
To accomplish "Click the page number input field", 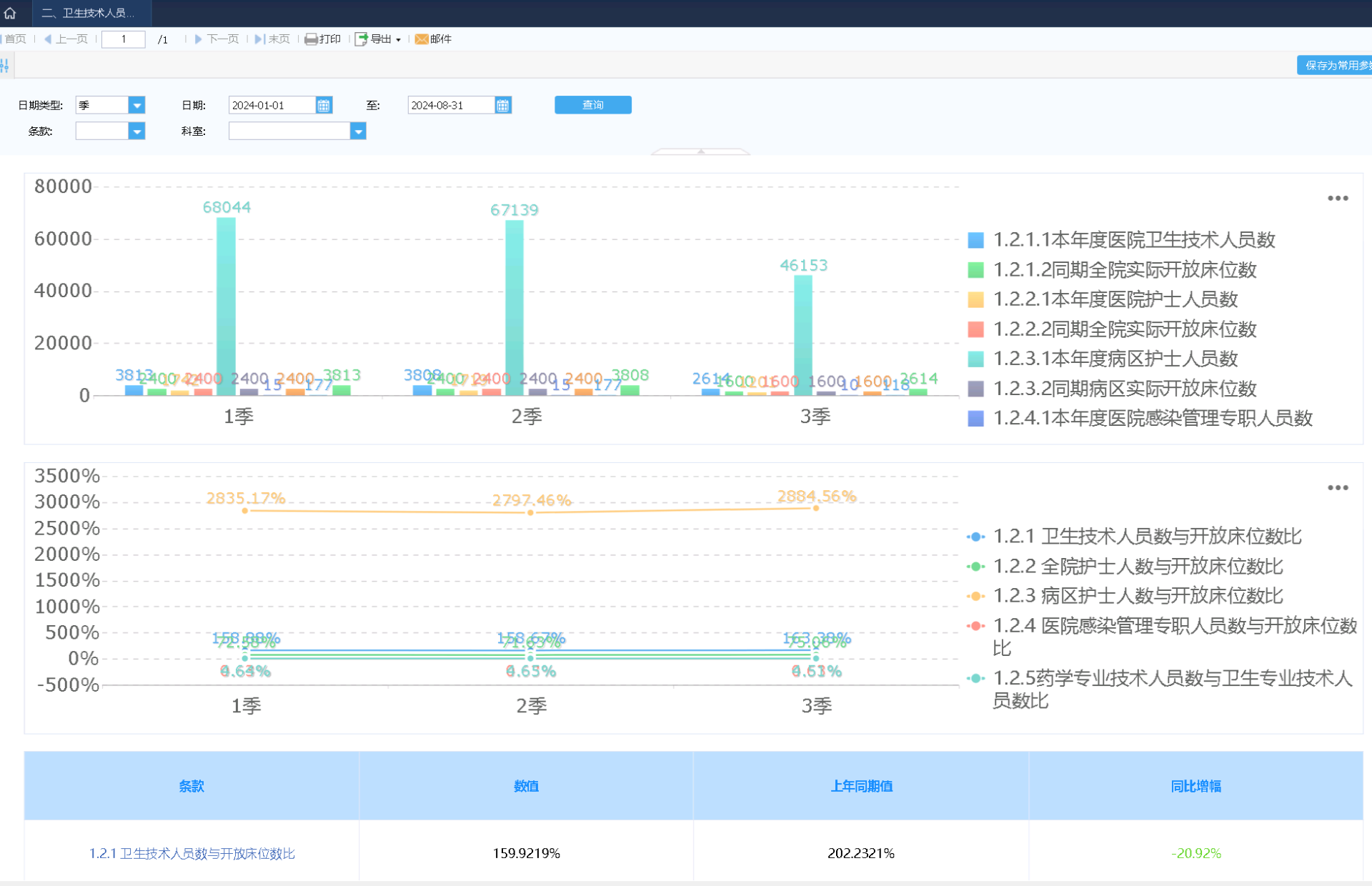I will (124, 39).
